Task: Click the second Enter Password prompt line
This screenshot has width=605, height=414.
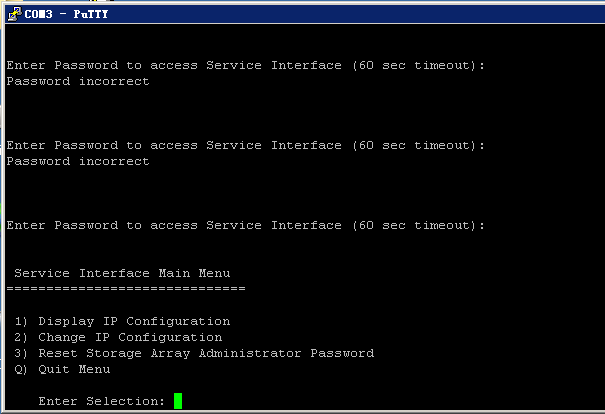Action: pos(246,145)
